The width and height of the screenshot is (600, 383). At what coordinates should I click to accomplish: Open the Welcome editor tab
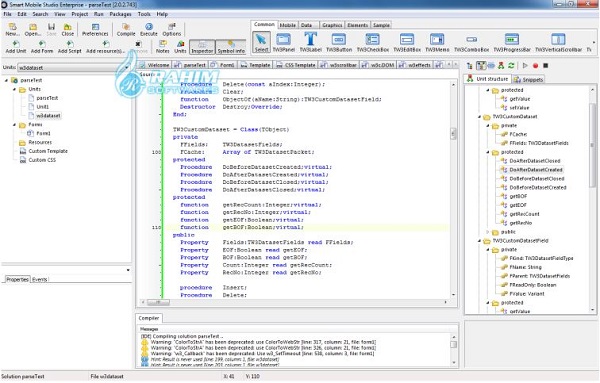(155, 65)
